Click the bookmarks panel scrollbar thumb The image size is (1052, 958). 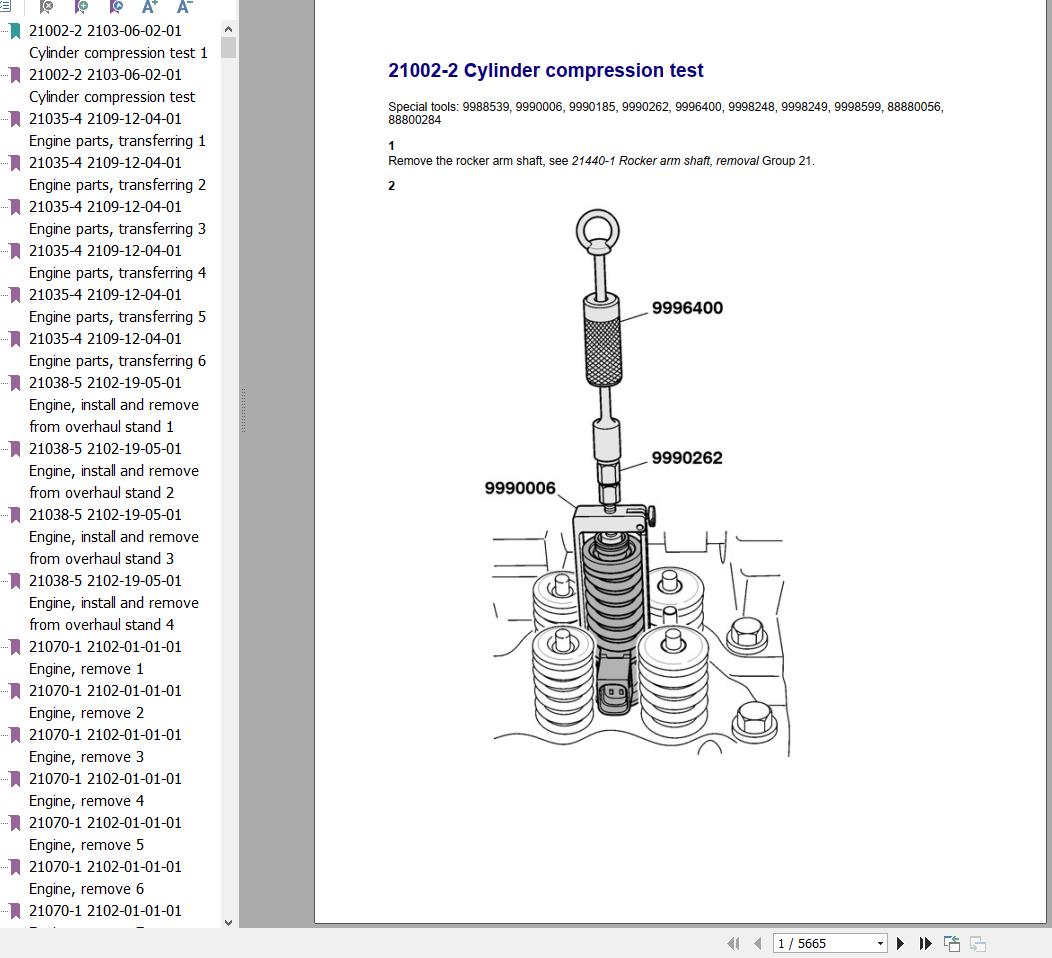(228, 47)
